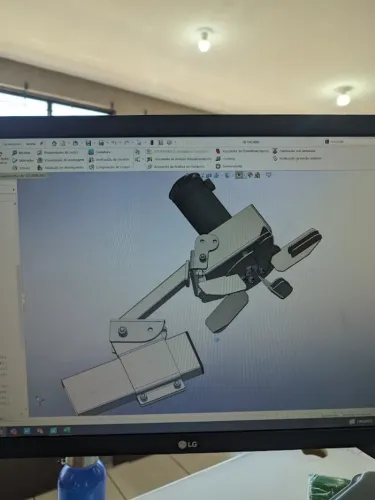Image resolution: width=375 pixels, height=500 pixels.
Task: Click the first red icon in the taskbar
Action: (13, 431)
